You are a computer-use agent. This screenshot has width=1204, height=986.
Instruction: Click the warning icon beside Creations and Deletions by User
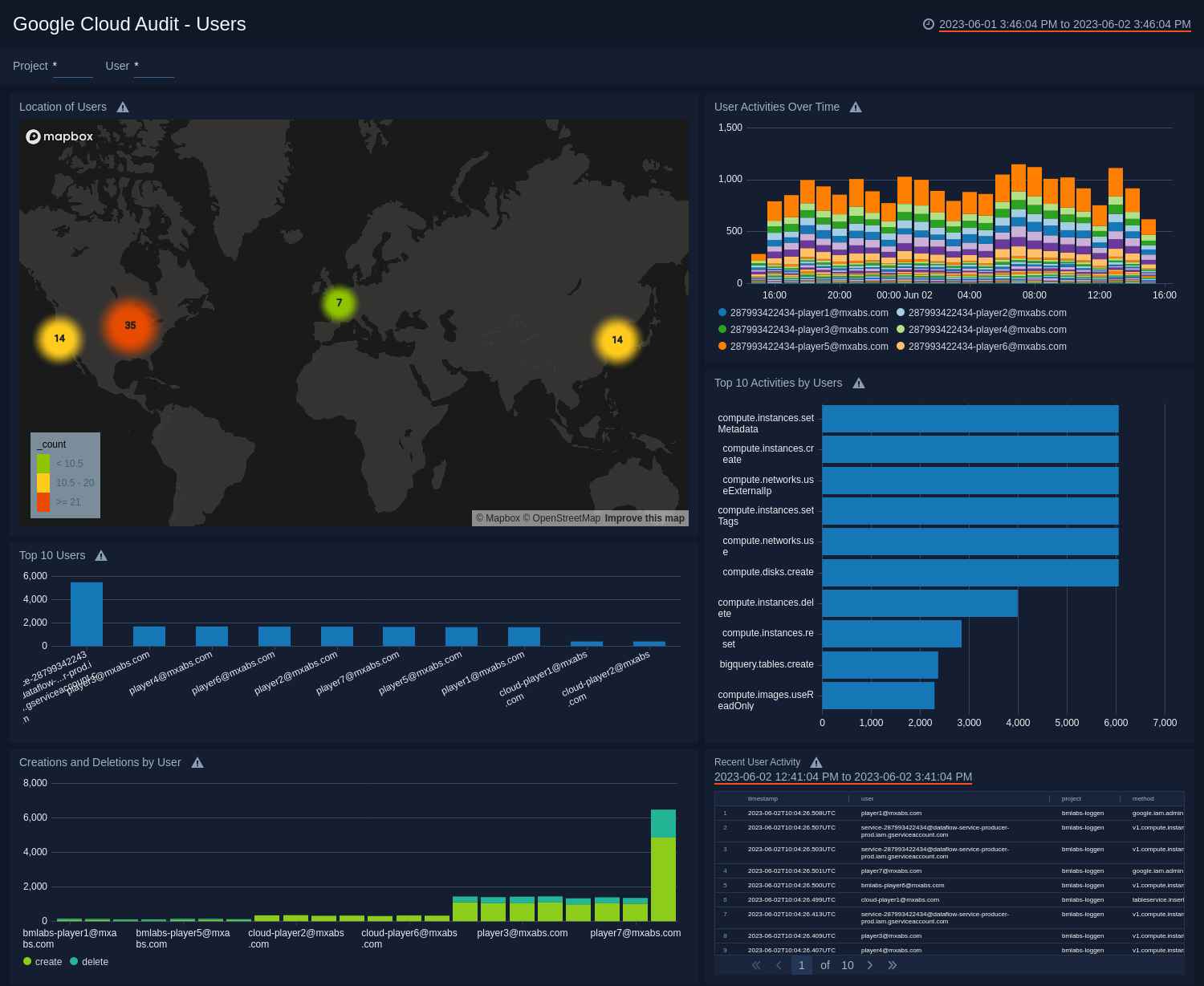point(197,762)
